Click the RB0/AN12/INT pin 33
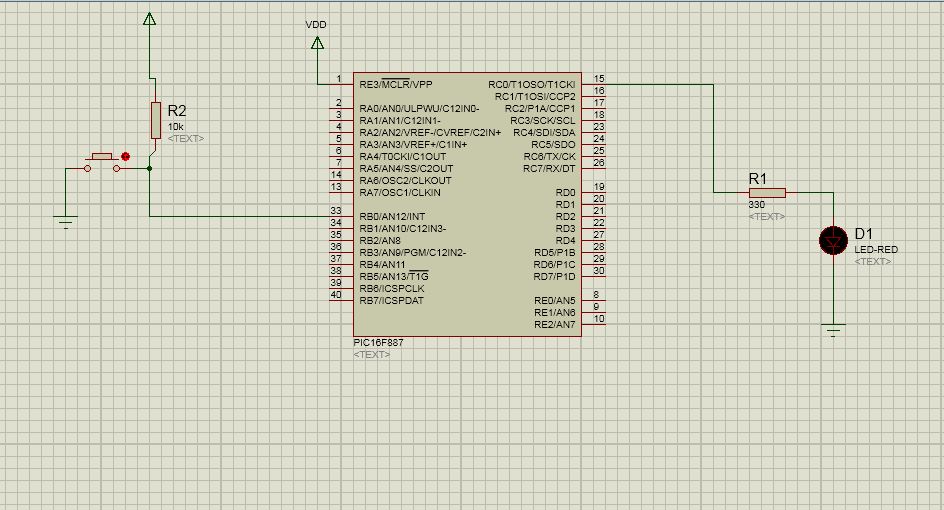 (340, 217)
